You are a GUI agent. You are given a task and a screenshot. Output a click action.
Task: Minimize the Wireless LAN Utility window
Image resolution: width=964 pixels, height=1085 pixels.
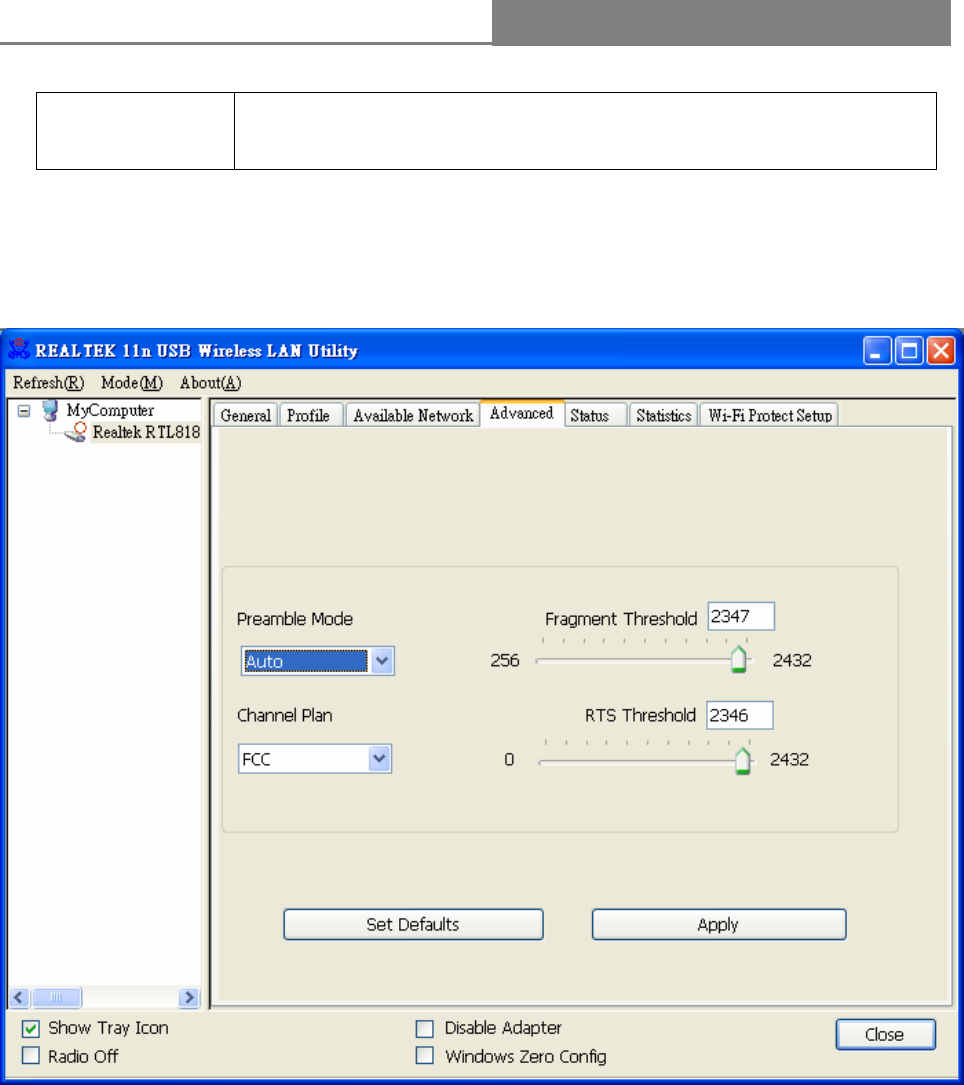876,351
